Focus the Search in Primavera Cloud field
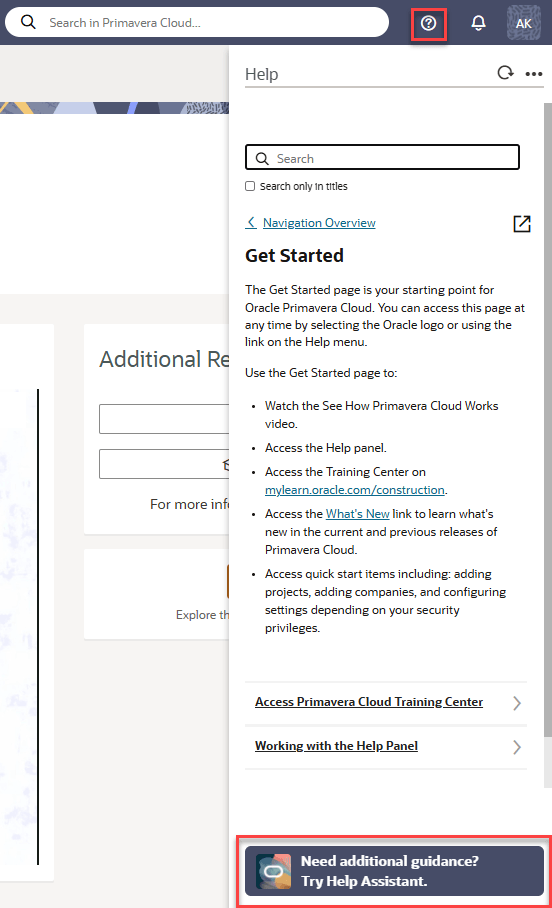This screenshot has height=908, width=552. pos(197,23)
